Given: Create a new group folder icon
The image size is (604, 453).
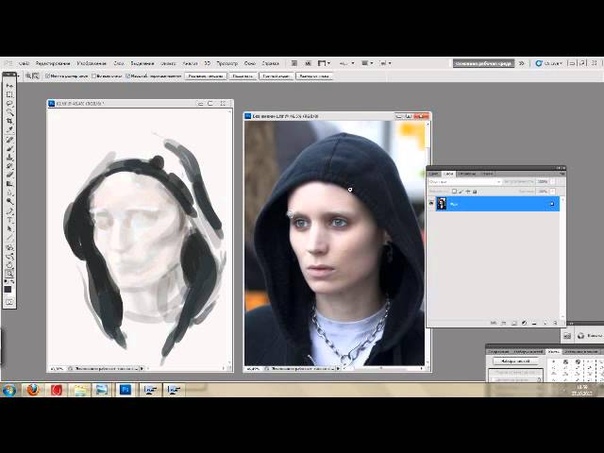Looking at the screenshot, I should tap(535, 323).
